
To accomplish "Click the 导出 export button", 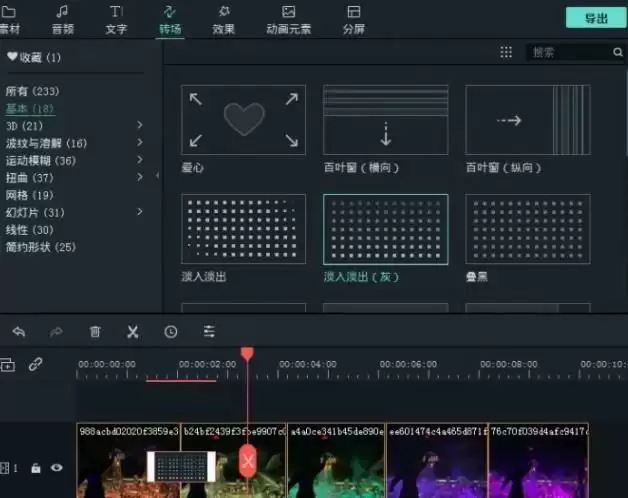I will [x=596, y=18].
